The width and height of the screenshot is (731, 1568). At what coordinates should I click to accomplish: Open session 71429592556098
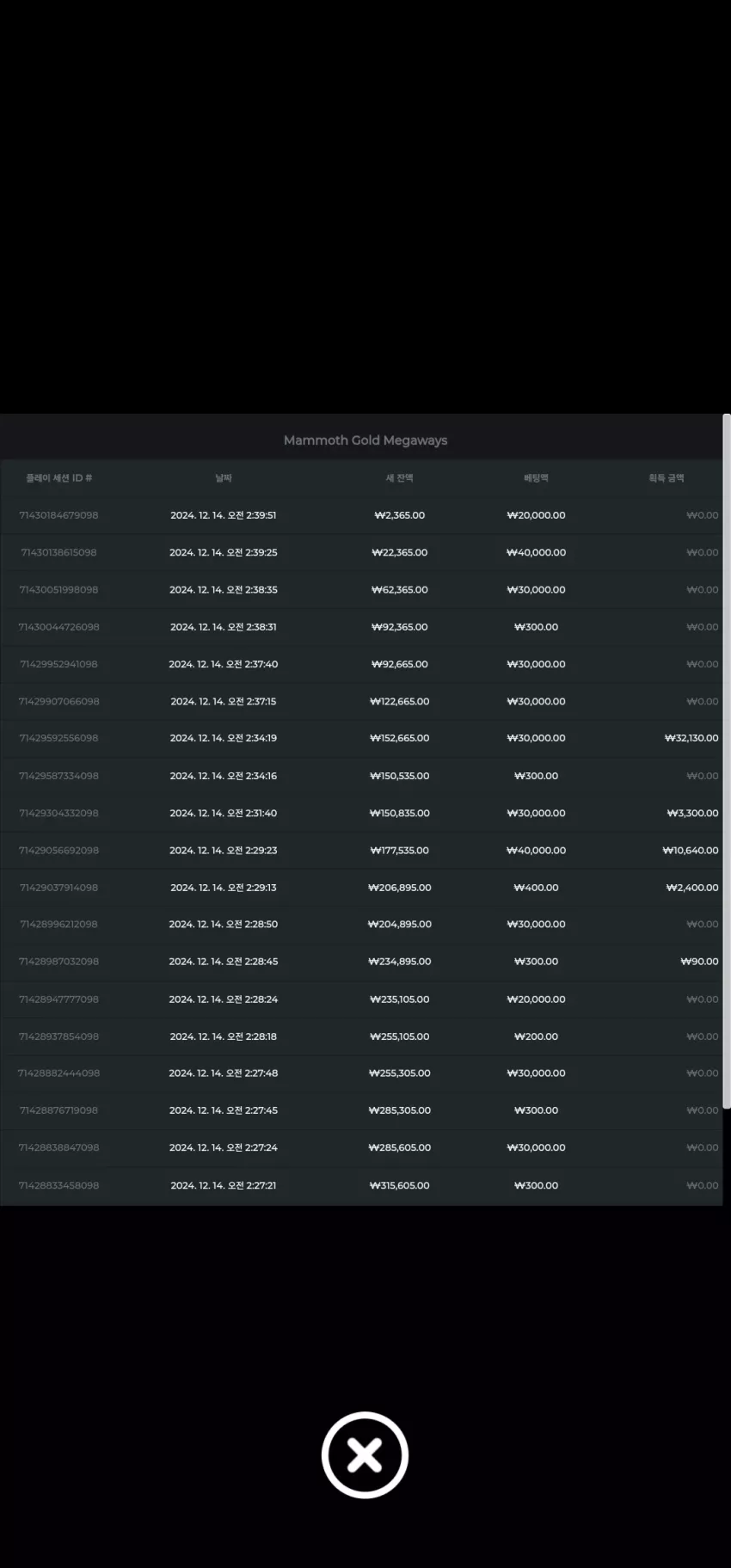coord(58,738)
